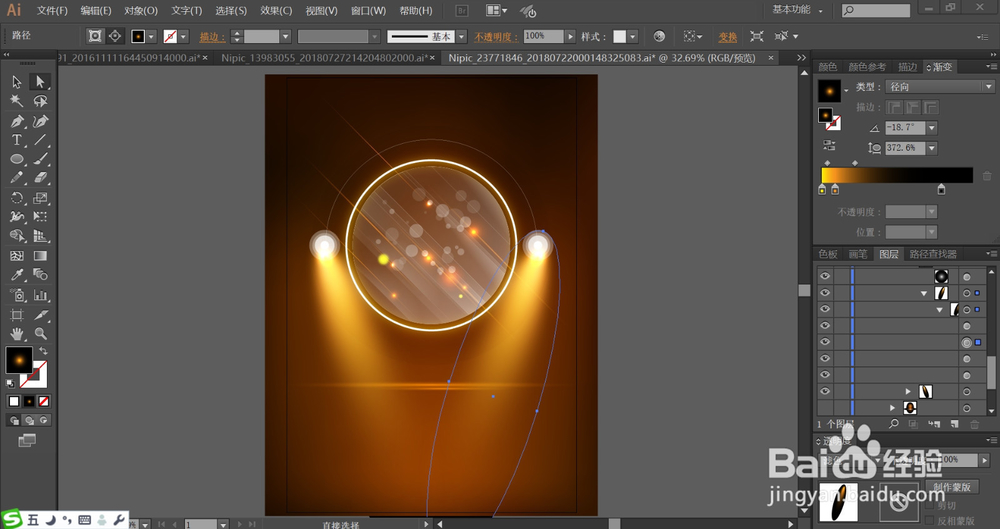Open aspect ratio 372.6% dropdown arrow
Image resolution: width=1000 pixels, height=529 pixels.
[x=932, y=148]
